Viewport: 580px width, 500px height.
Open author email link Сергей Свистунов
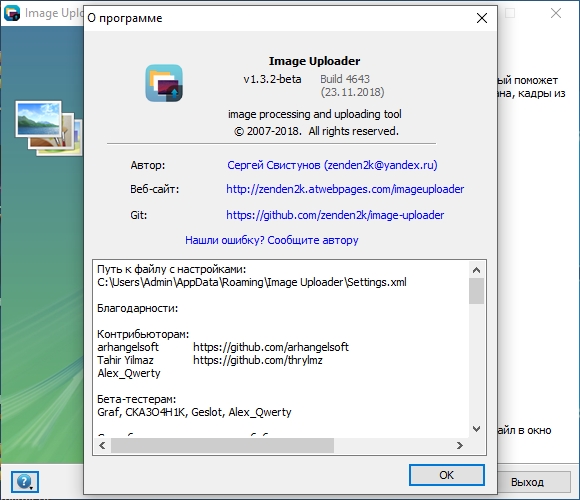click(x=332, y=165)
